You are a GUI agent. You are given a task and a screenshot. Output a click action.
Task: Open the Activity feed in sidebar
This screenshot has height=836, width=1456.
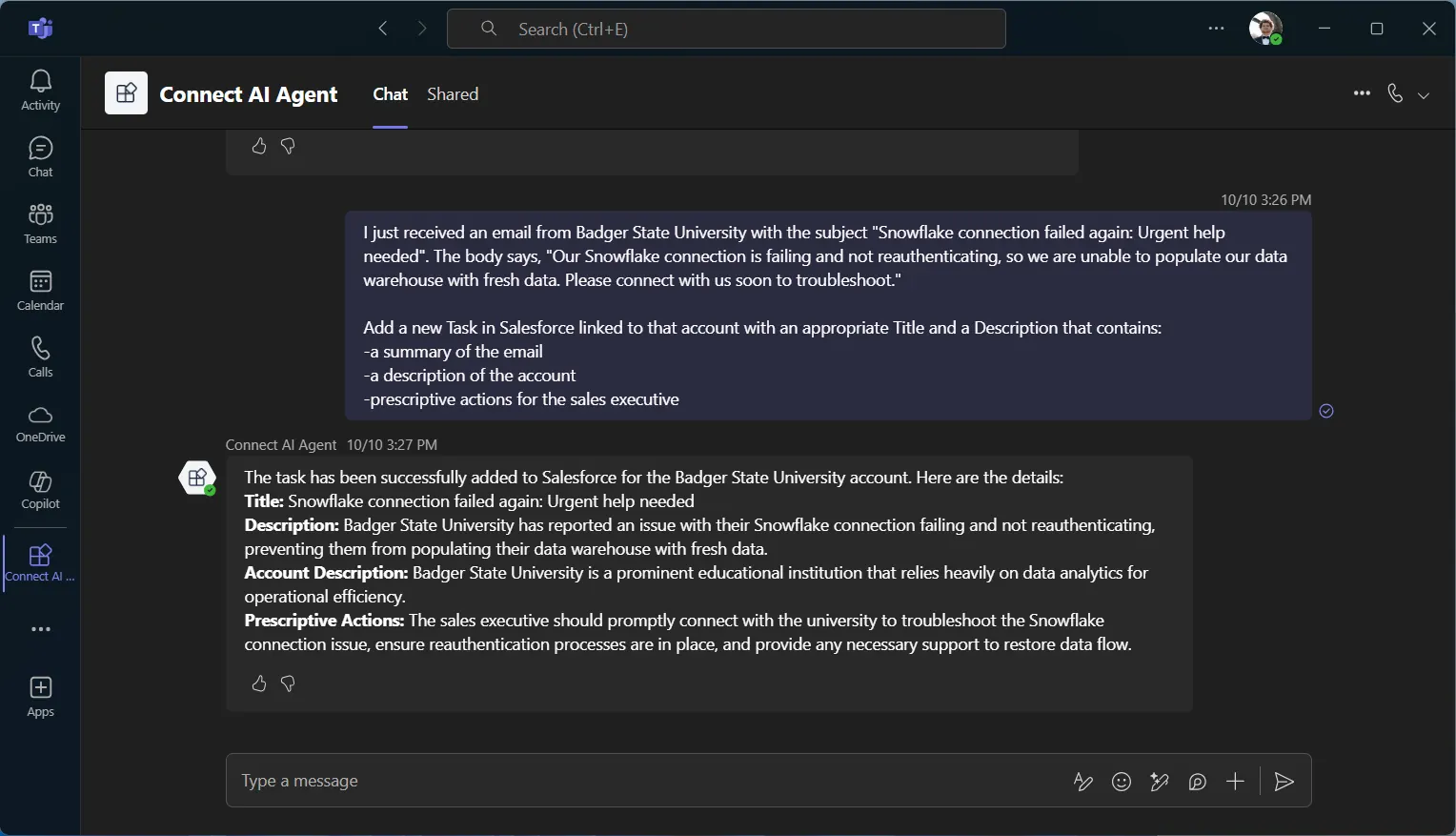40,91
